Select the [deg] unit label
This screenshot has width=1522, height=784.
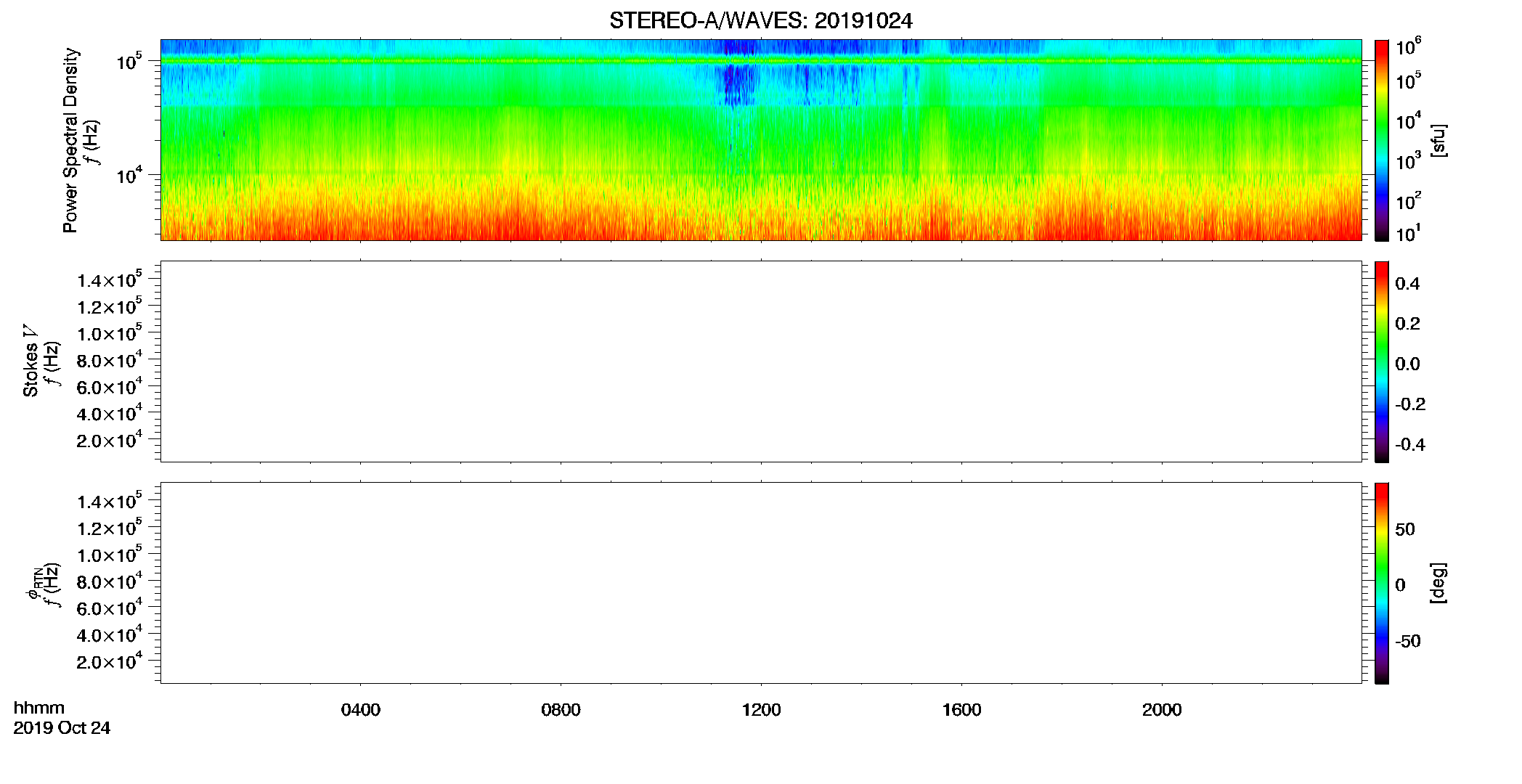[1438, 583]
